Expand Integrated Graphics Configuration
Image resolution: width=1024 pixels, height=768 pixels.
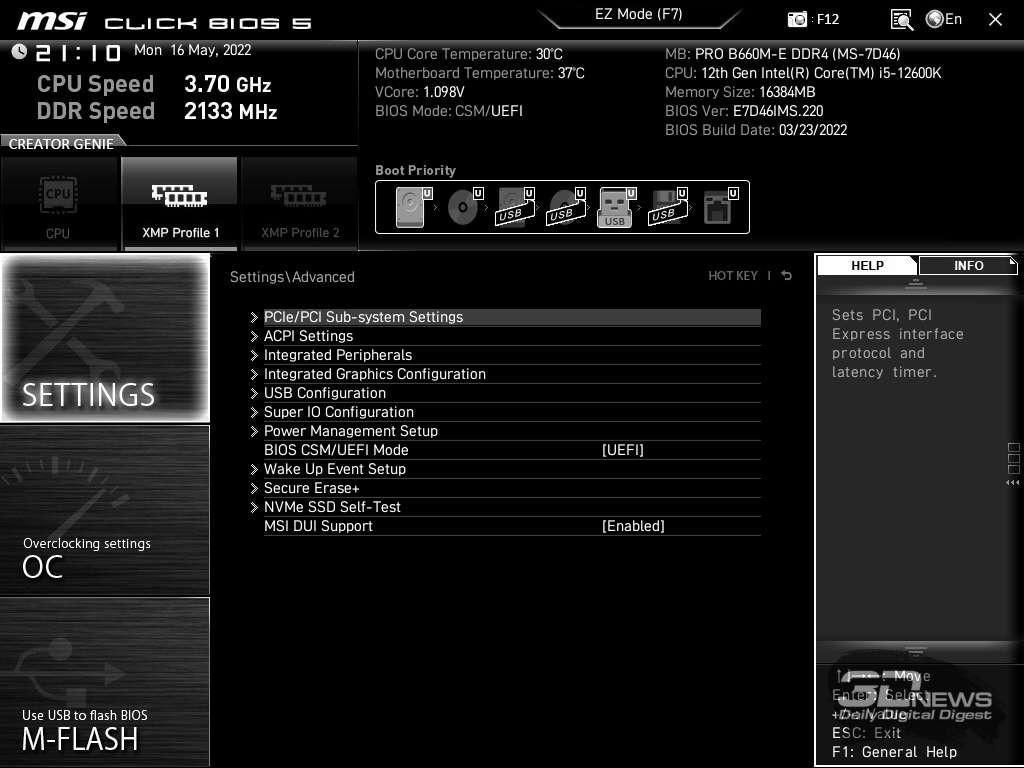click(505, 374)
